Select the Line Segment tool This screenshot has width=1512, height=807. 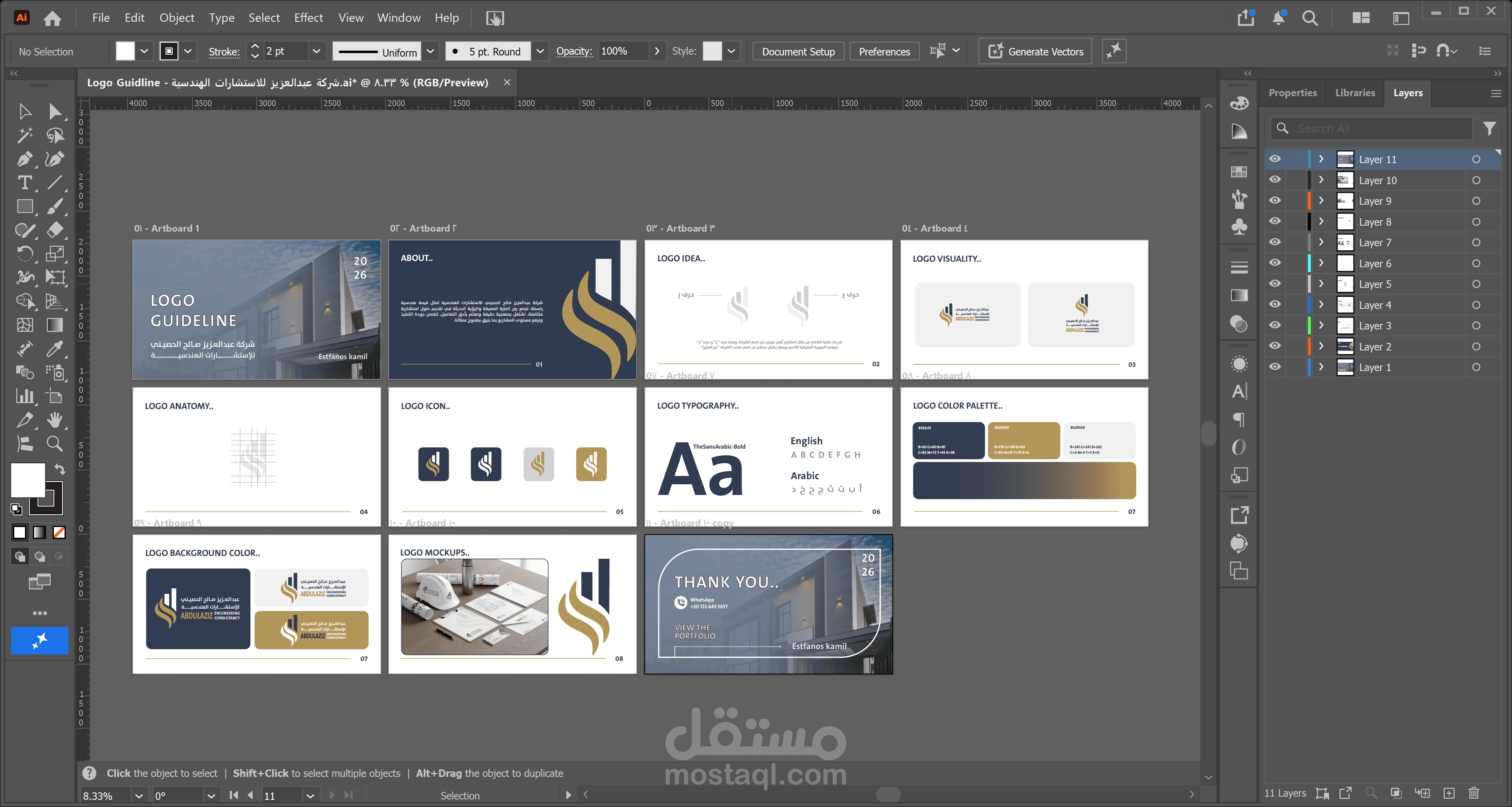[55, 183]
